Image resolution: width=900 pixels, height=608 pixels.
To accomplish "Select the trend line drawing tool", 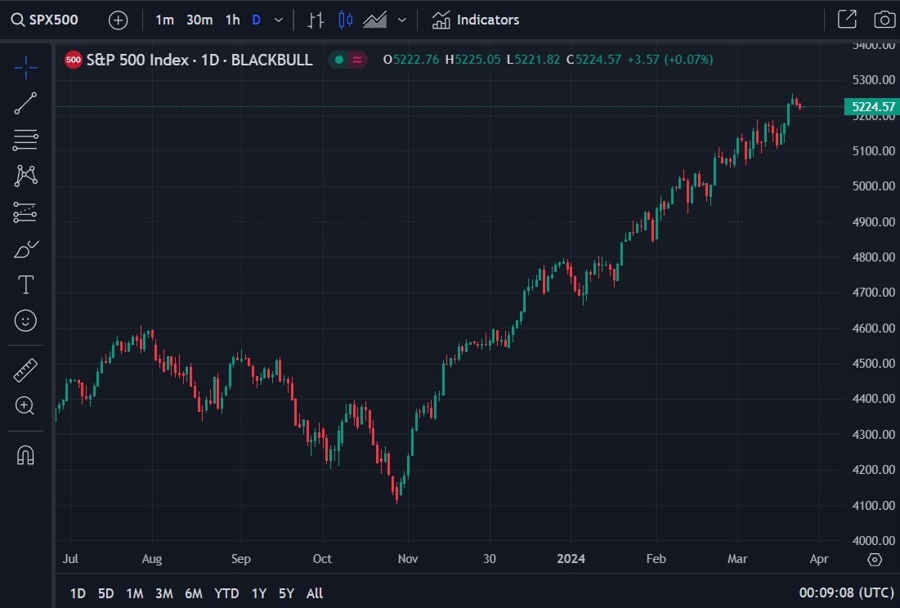I will pyautogui.click(x=26, y=104).
